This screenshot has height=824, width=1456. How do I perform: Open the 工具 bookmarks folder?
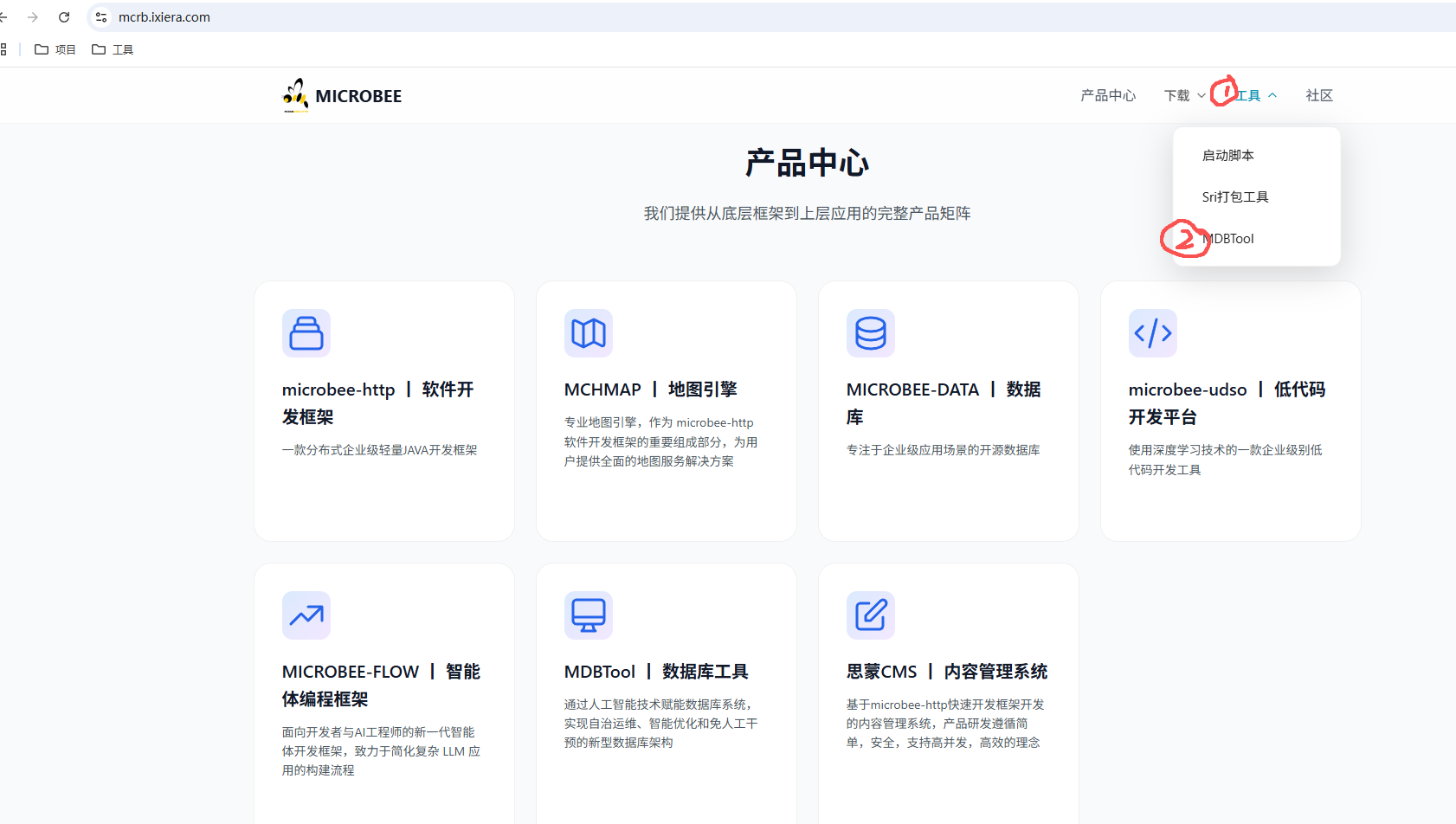point(113,49)
